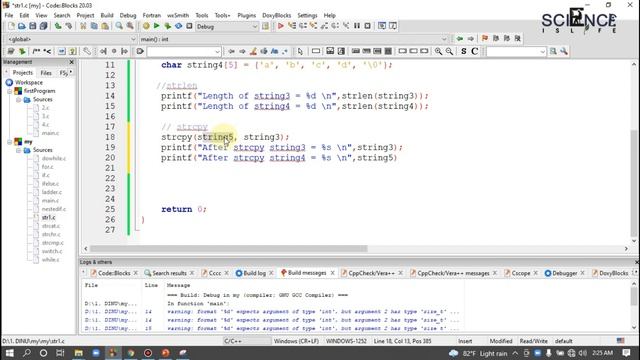The width and height of the screenshot is (640, 360).
Task: Select ladder.c in project tree
Action: pos(51,192)
